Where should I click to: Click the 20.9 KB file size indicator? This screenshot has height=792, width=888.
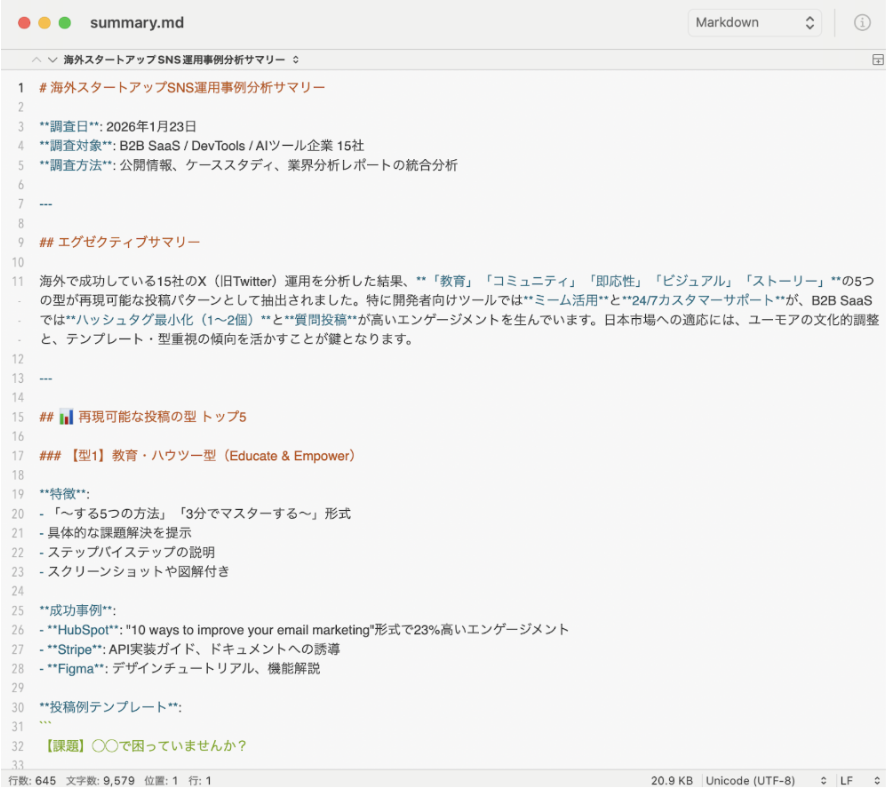672,780
